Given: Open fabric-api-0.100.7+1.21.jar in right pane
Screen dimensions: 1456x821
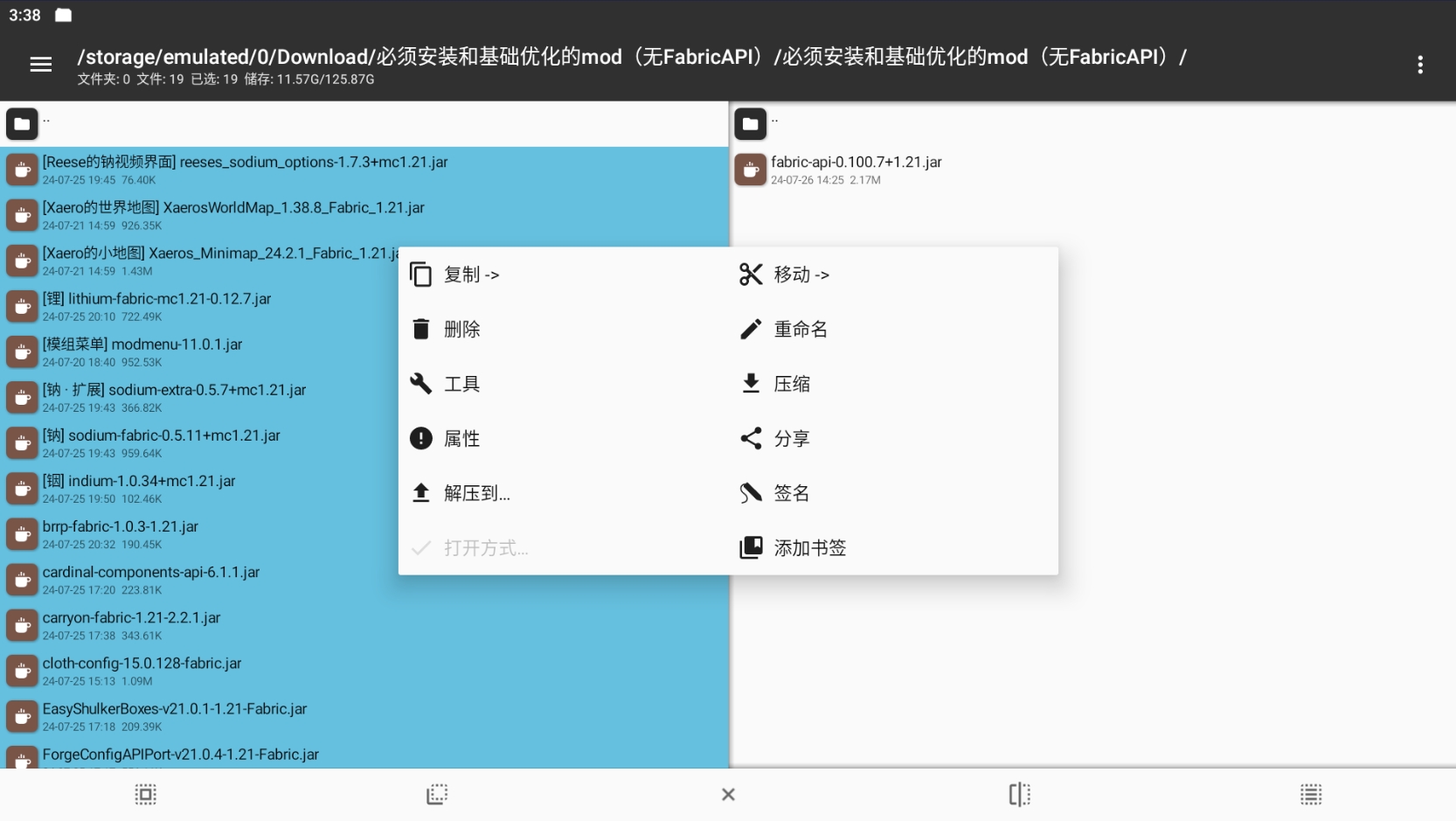Looking at the screenshot, I should coord(1092,170).
